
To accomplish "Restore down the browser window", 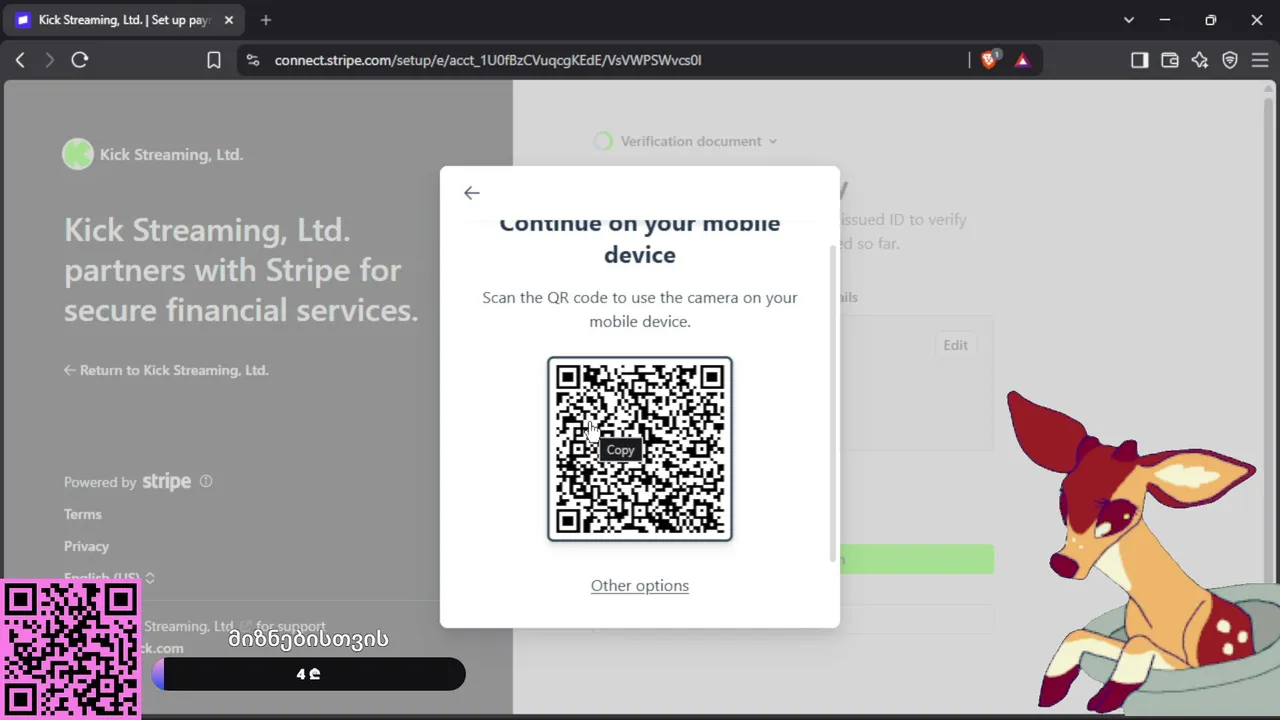I will [x=1211, y=20].
